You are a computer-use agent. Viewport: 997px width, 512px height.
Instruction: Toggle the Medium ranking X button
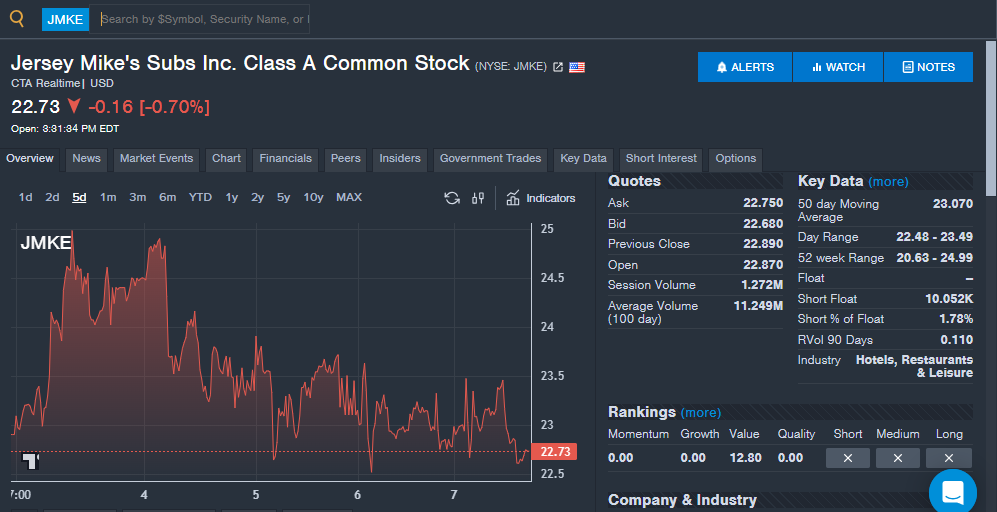click(x=898, y=458)
